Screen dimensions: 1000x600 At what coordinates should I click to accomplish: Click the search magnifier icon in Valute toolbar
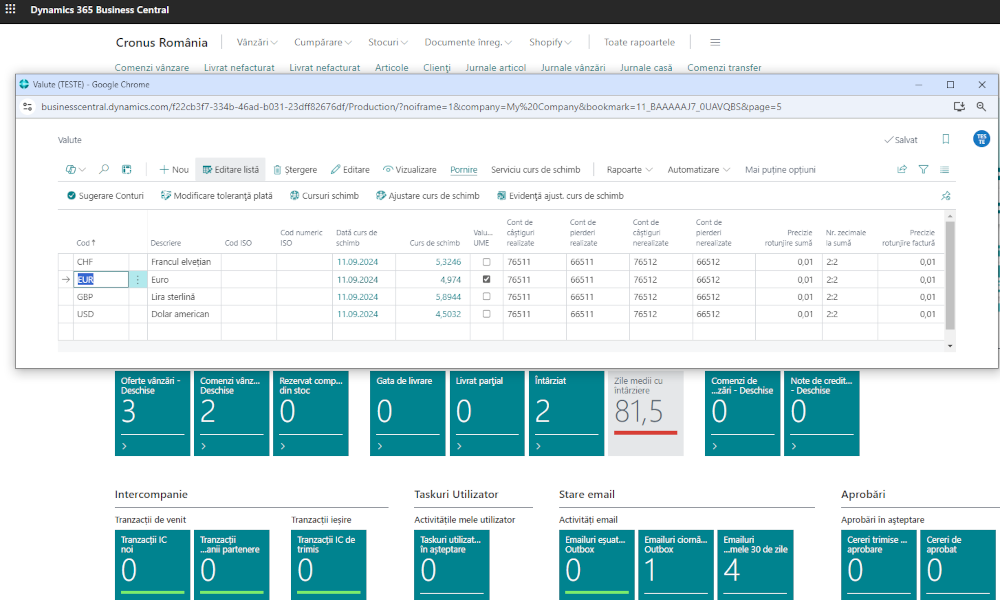(104, 170)
